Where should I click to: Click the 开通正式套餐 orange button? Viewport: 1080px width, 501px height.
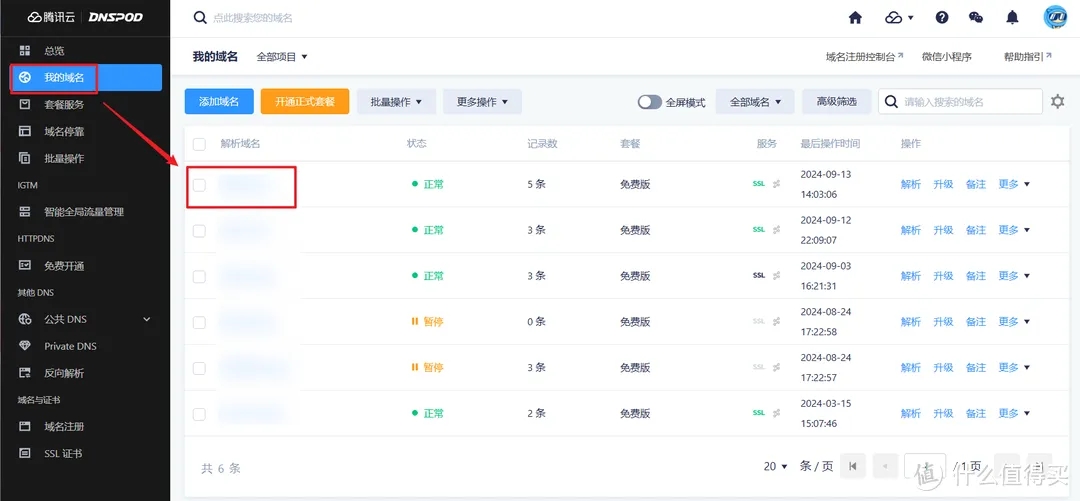[304, 102]
